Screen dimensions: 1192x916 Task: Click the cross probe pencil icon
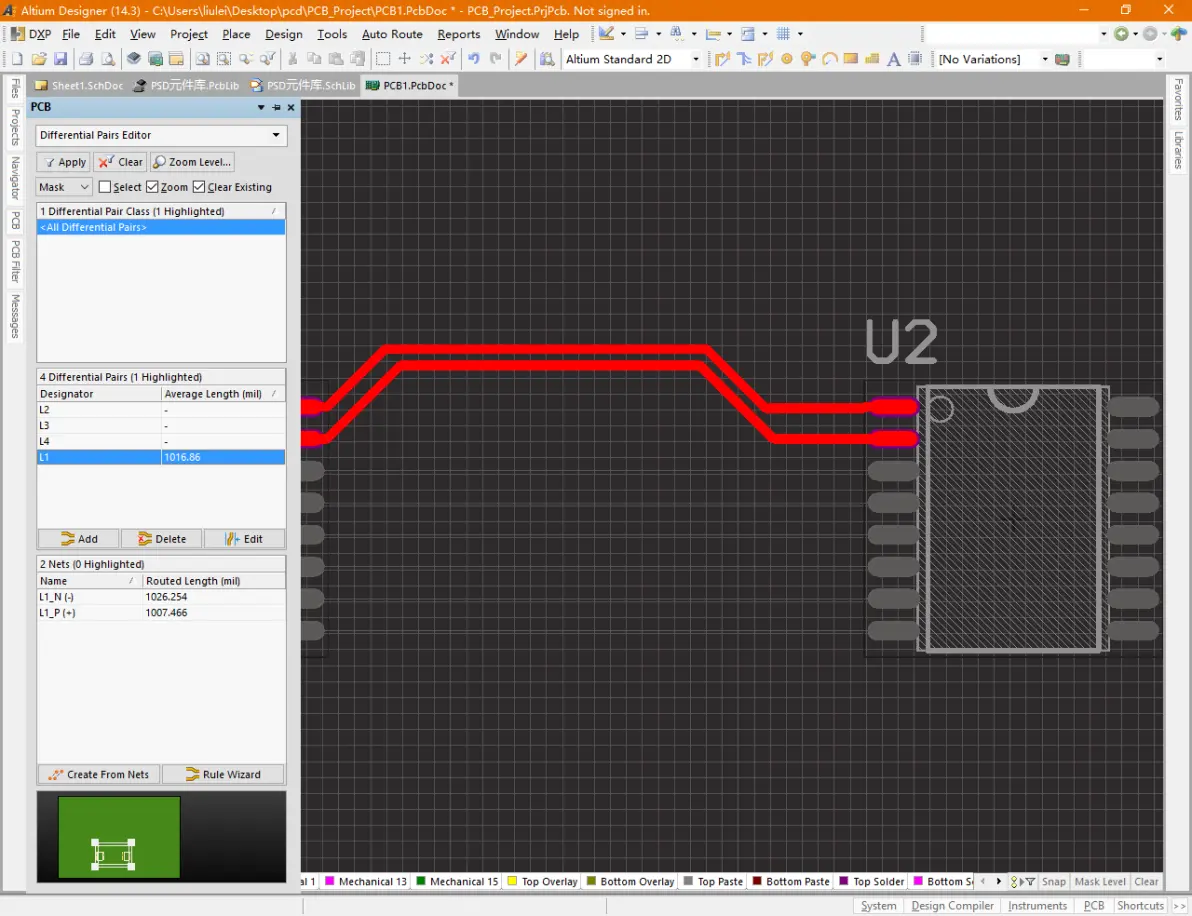click(521, 59)
